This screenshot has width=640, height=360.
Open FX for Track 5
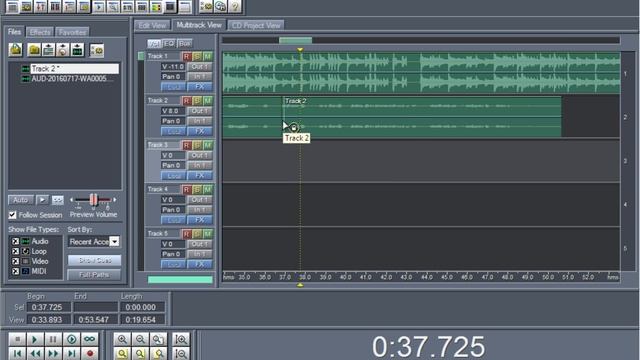[200, 264]
